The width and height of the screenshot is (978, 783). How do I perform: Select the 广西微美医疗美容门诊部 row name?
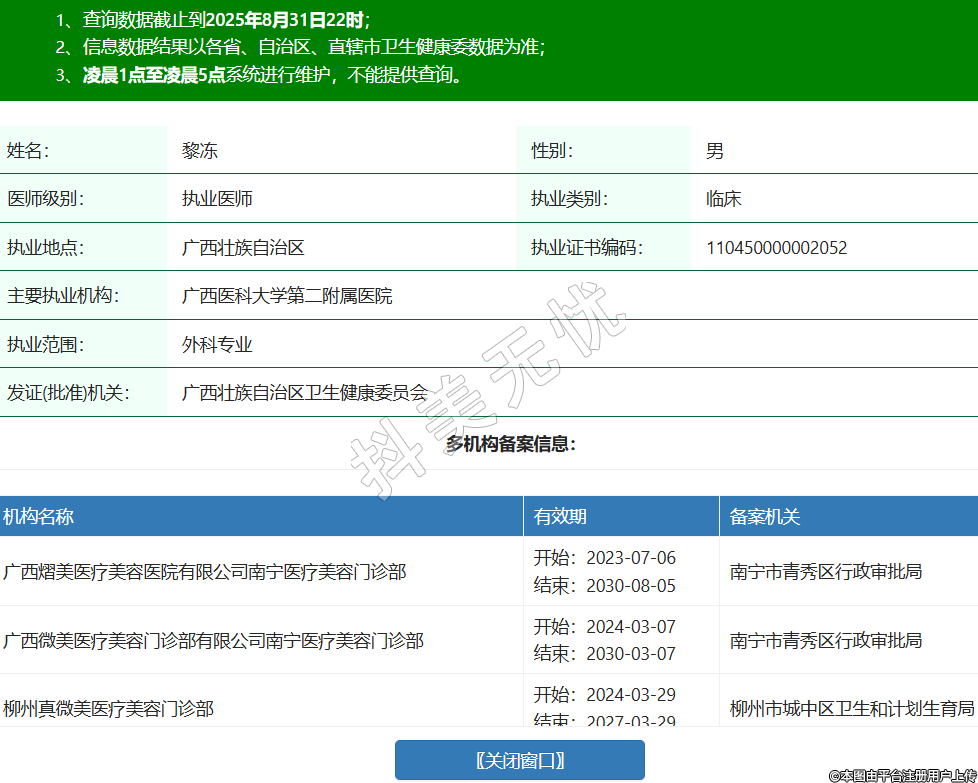[x=213, y=640]
